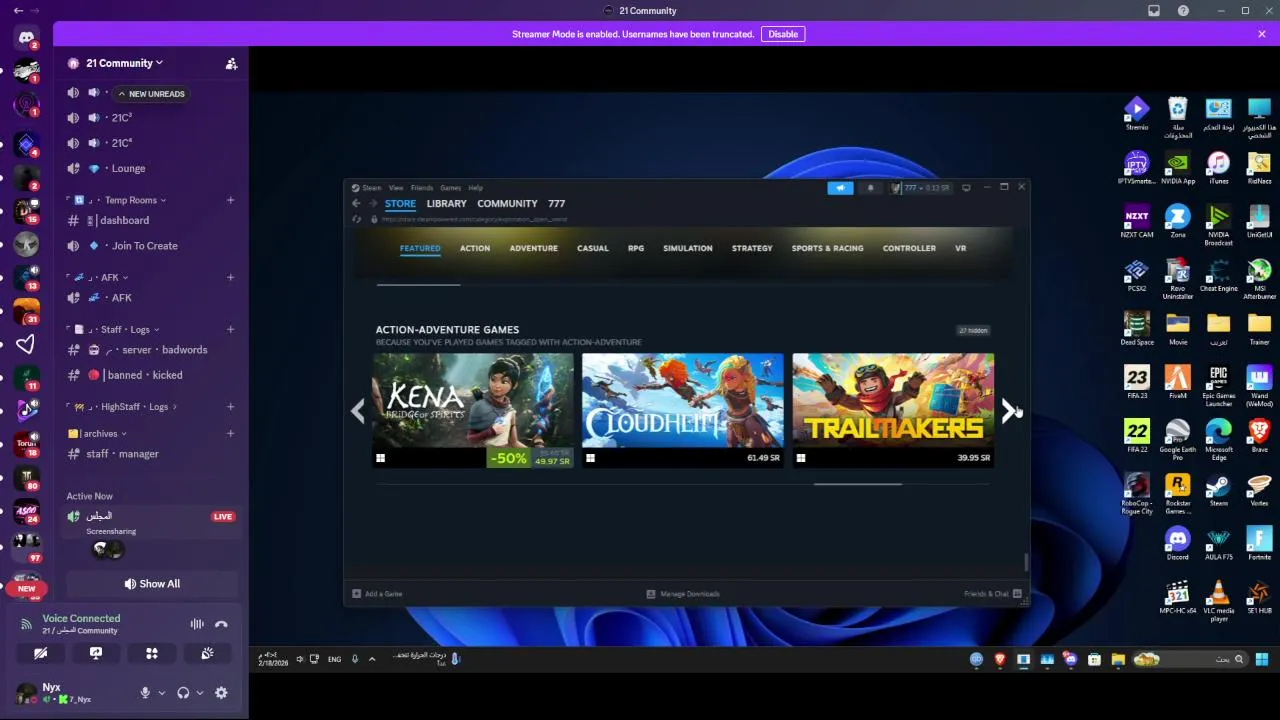Open Friends & Chat in Steam footer
This screenshot has width=1280, height=720.
pyautogui.click(x=992, y=594)
